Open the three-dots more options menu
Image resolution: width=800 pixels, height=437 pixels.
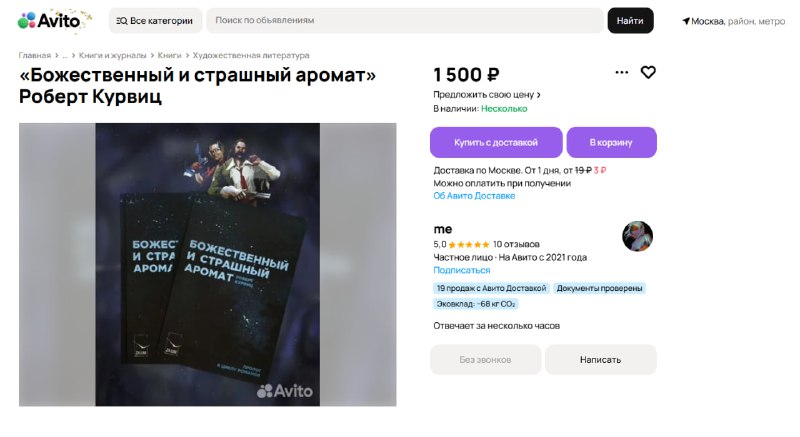(621, 72)
